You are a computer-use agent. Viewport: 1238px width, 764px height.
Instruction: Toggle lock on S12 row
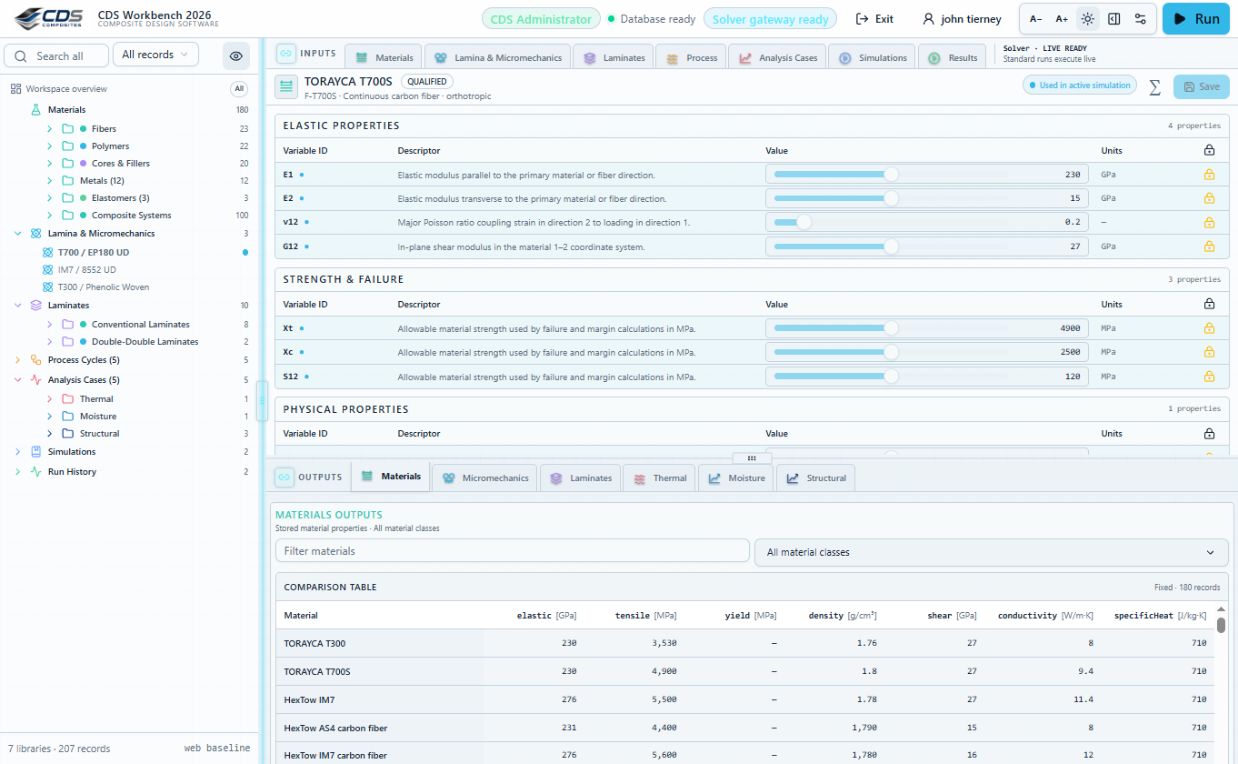click(1209, 376)
